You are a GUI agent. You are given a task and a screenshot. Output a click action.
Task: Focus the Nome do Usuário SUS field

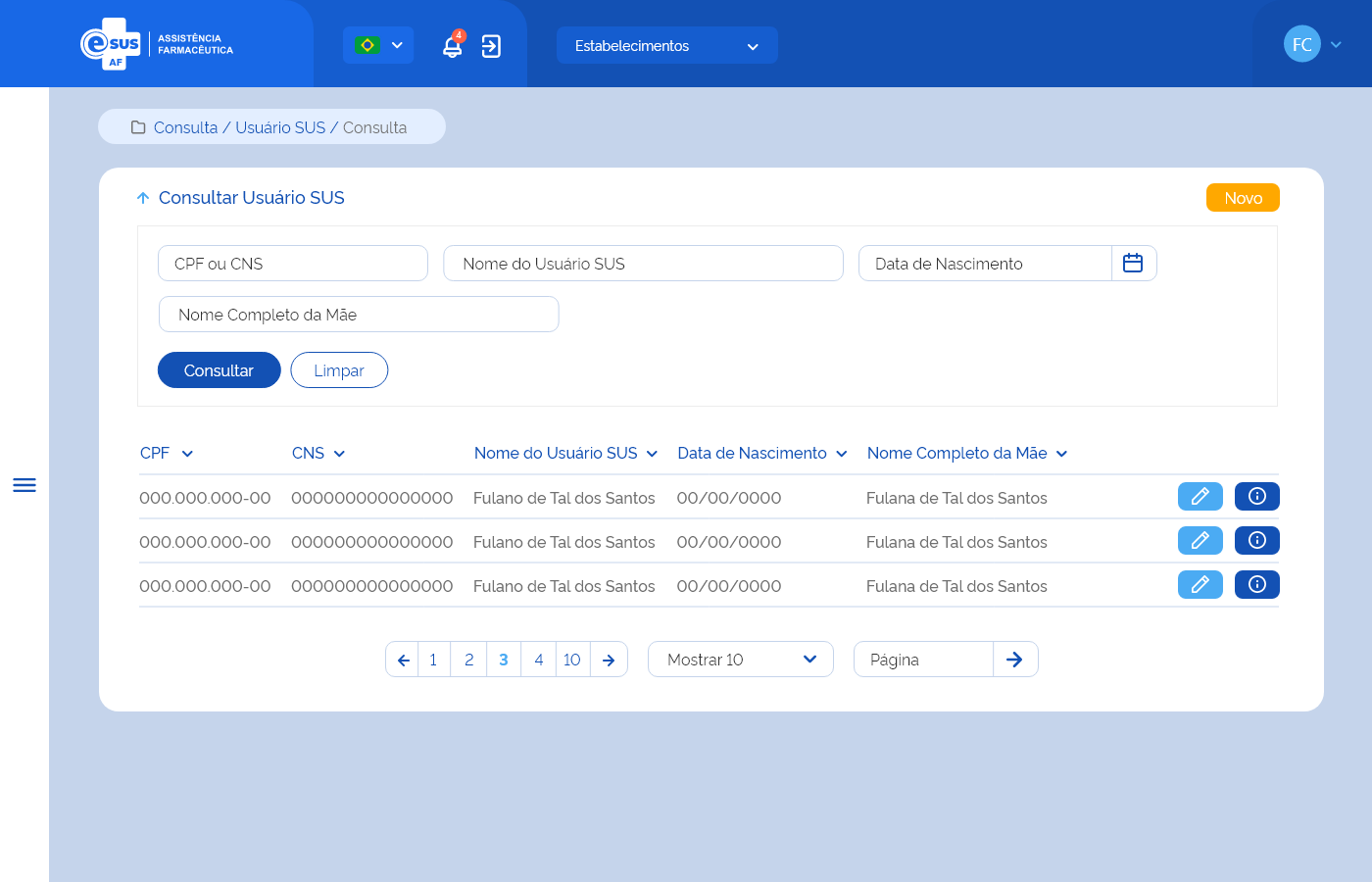point(644,264)
